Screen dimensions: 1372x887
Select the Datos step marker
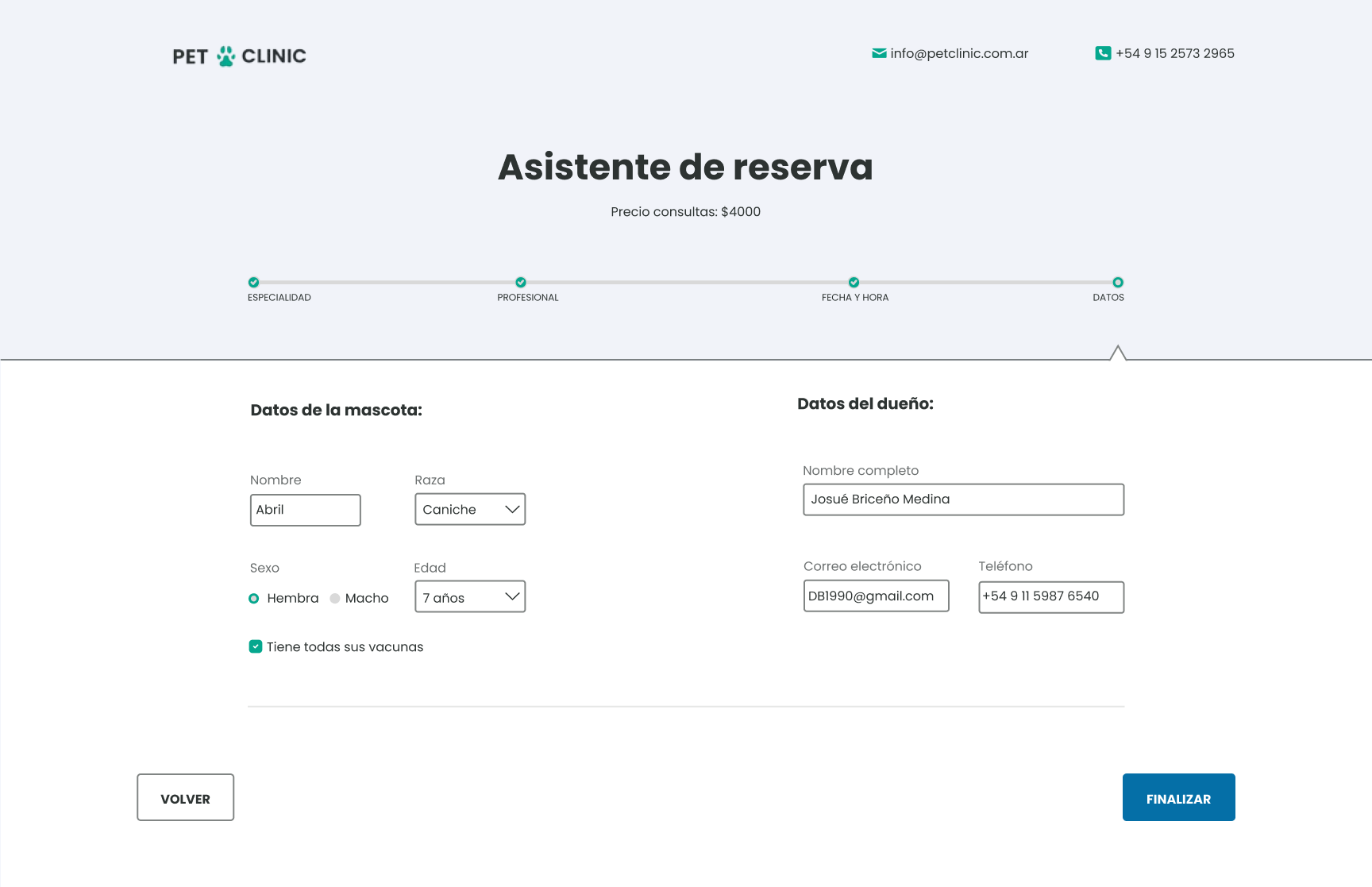coord(1118,282)
